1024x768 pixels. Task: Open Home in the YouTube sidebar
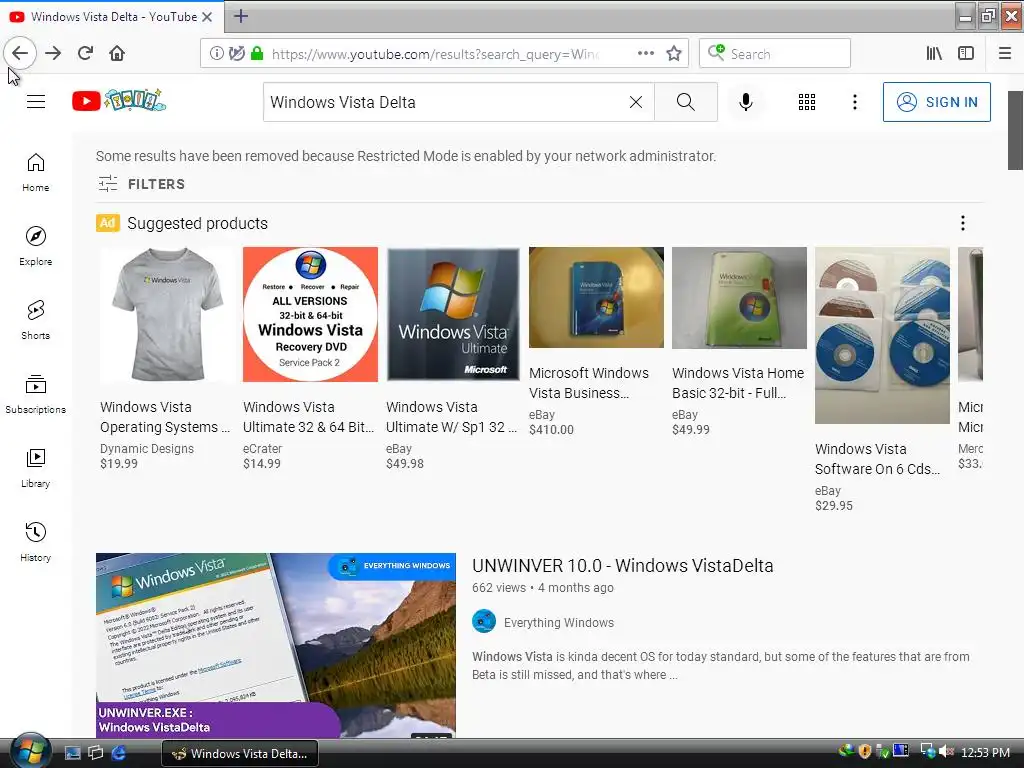pos(36,172)
